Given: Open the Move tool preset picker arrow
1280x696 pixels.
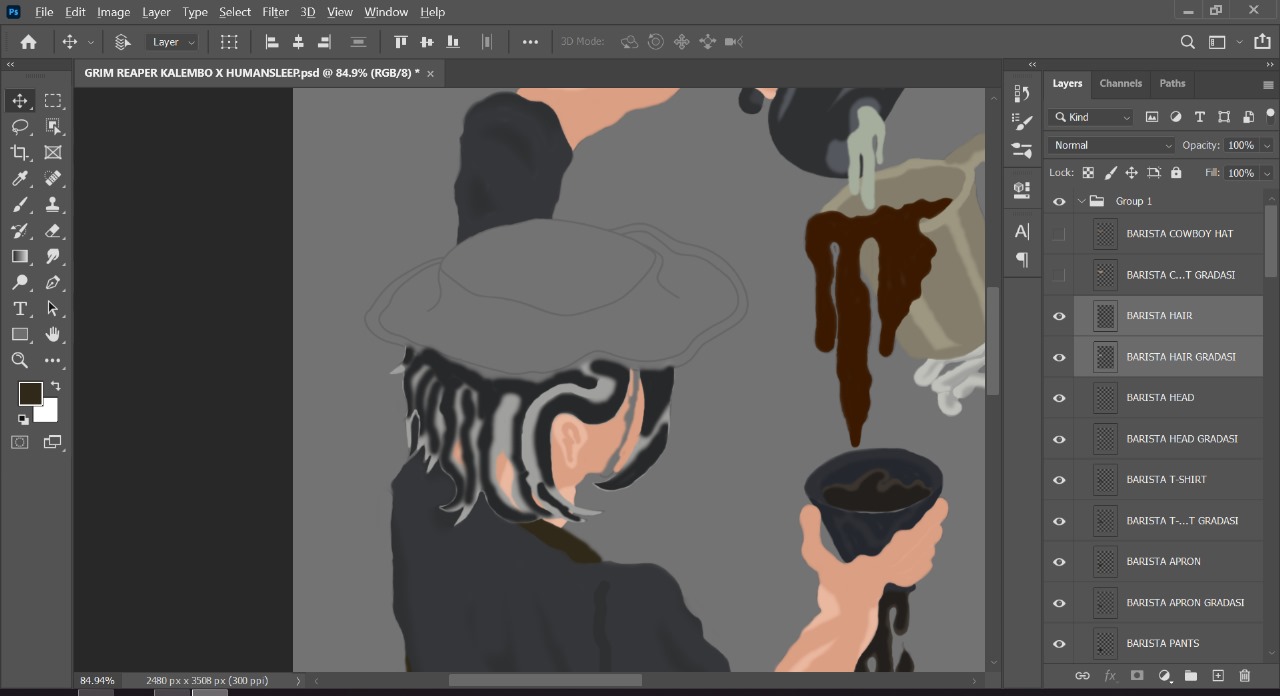Looking at the screenshot, I should pyautogui.click(x=91, y=42).
